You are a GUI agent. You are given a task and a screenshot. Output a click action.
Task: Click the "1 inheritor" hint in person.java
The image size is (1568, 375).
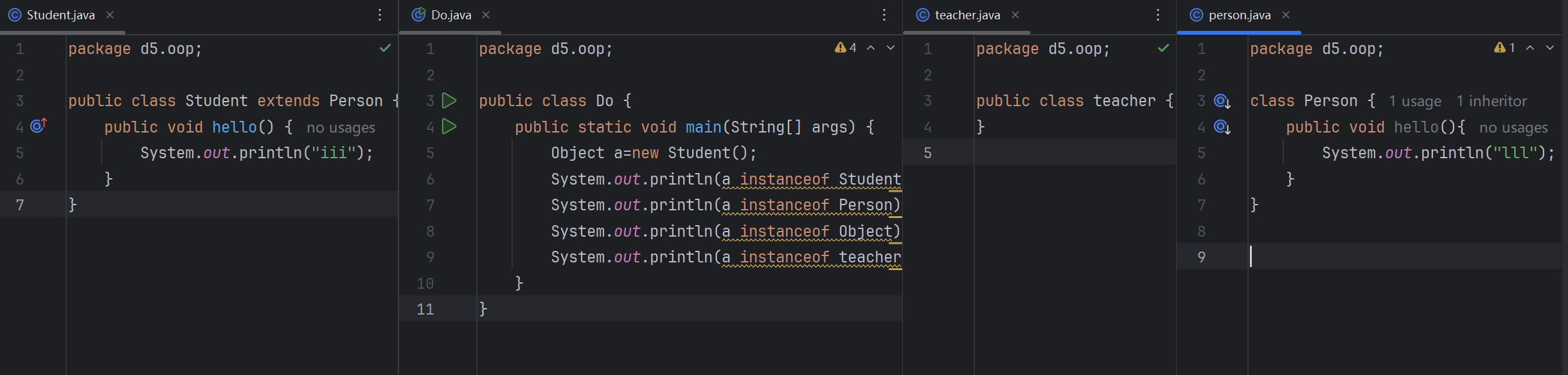[1491, 101]
